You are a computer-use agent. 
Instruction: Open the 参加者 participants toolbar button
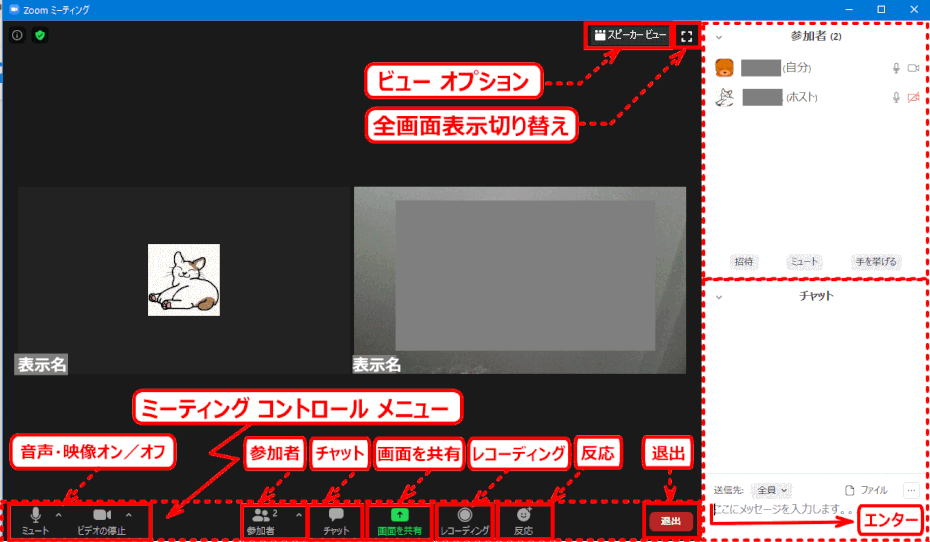click(262, 521)
